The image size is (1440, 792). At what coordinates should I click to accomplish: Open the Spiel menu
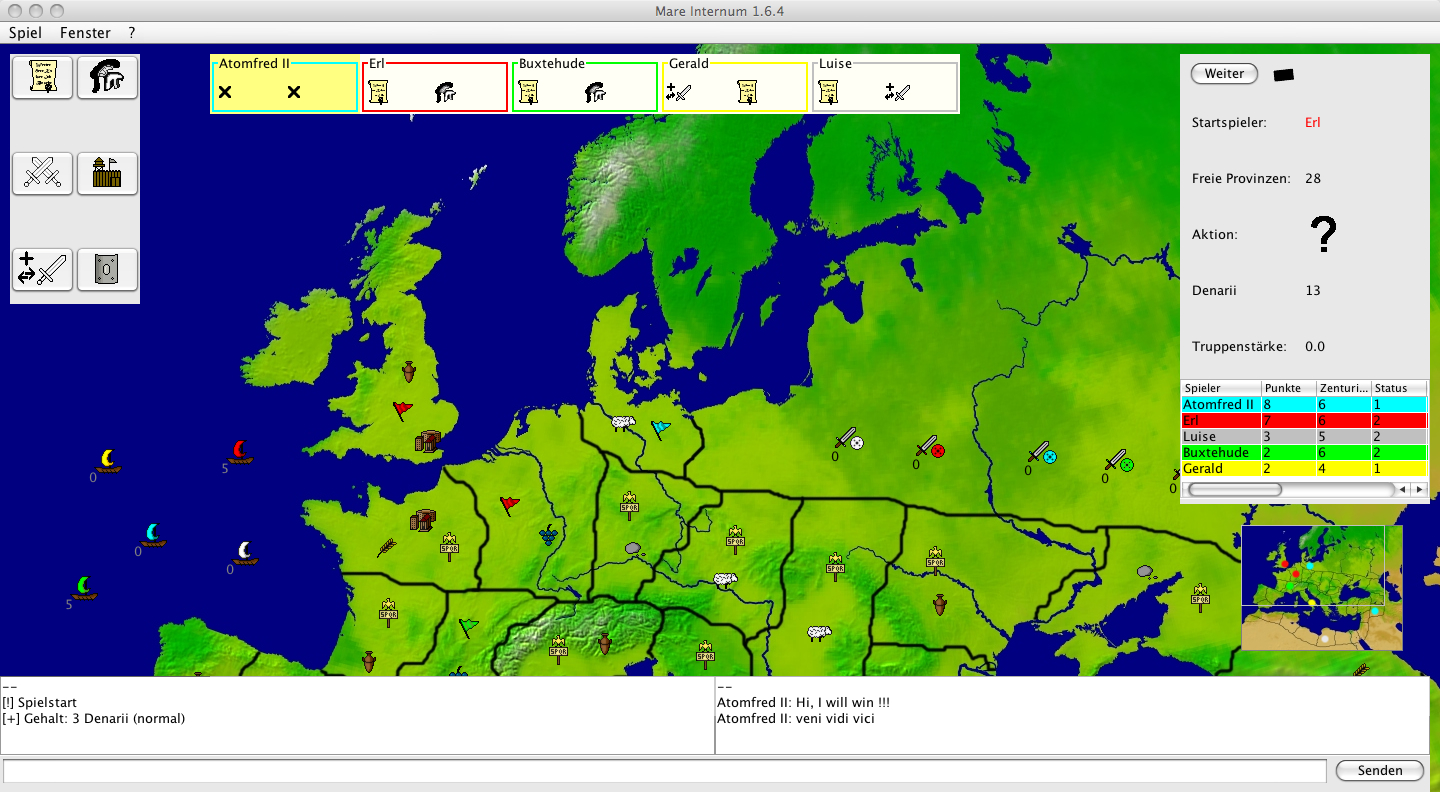pyautogui.click(x=25, y=33)
